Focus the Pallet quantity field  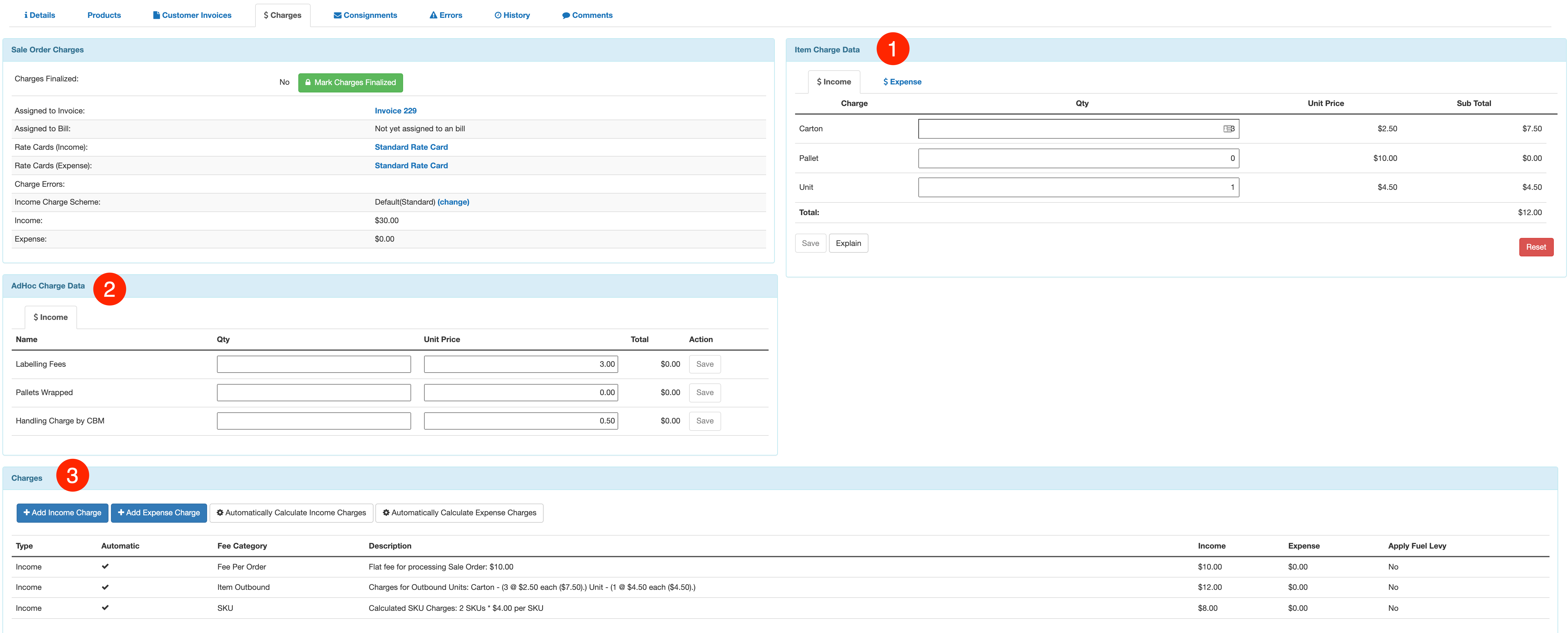point(1077,158)
